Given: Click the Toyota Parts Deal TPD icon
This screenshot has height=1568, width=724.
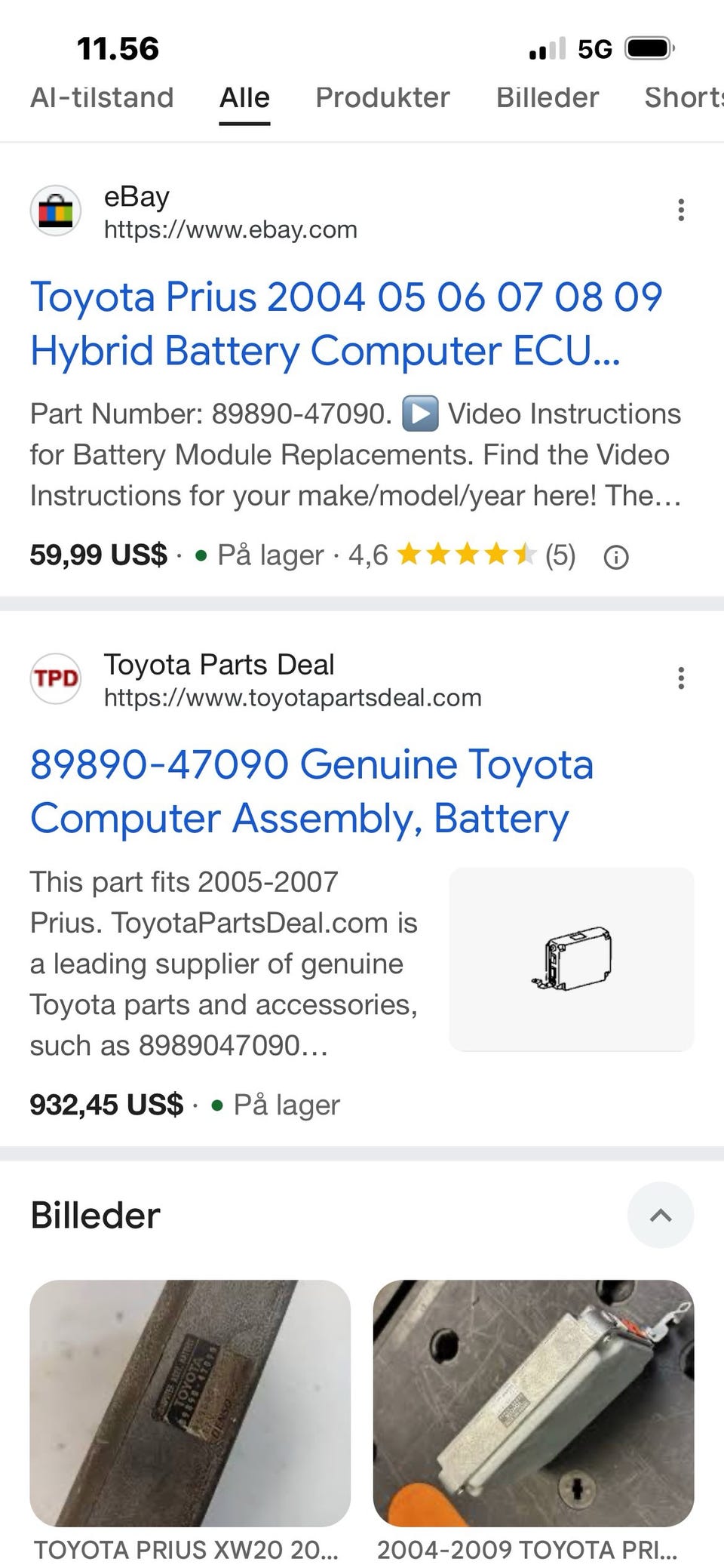Looking at the screenshot, I should coord(55,678).
